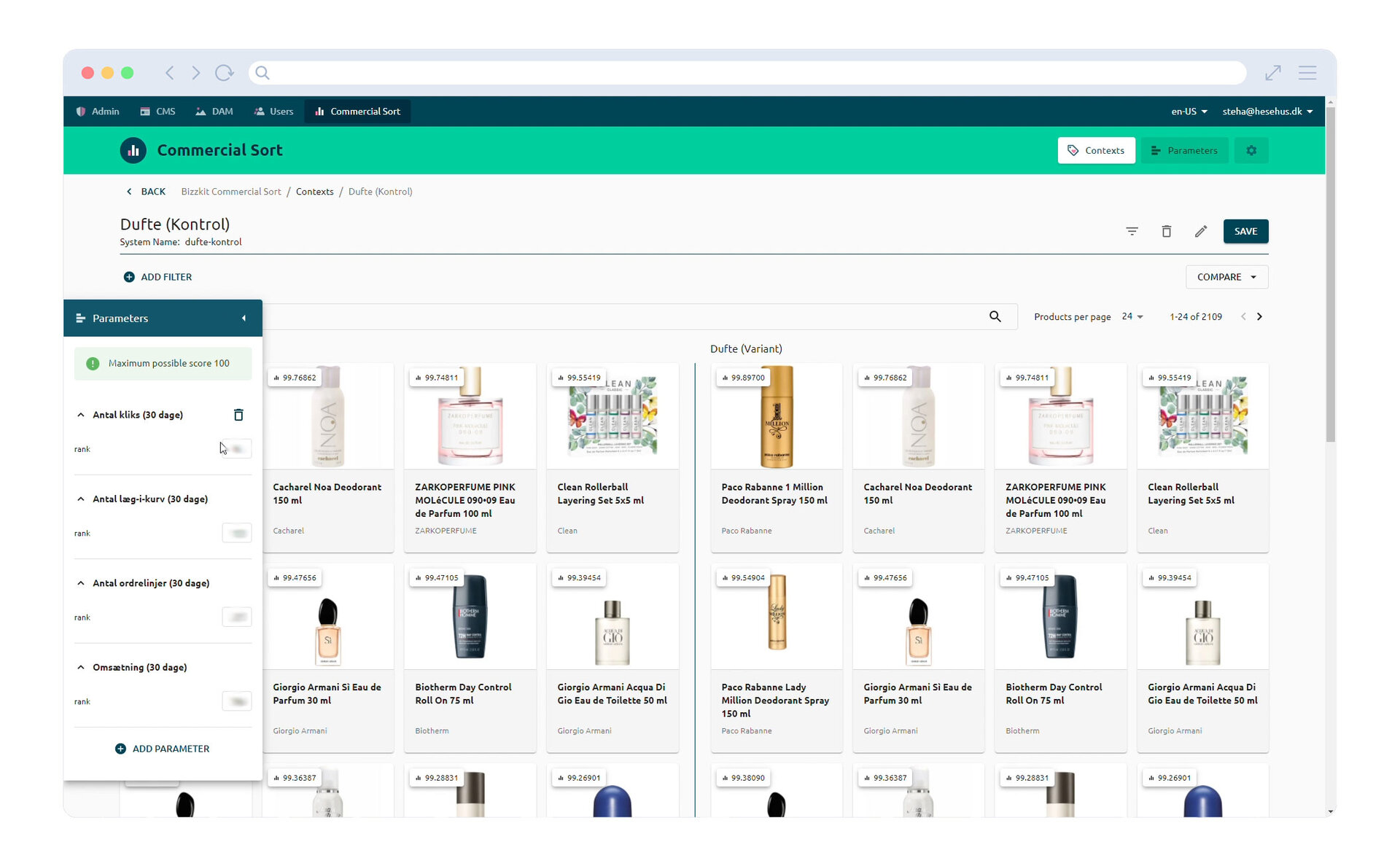
Task: Open the steha@hesehus.dk account dropdown
Action: pos(1267,112)
